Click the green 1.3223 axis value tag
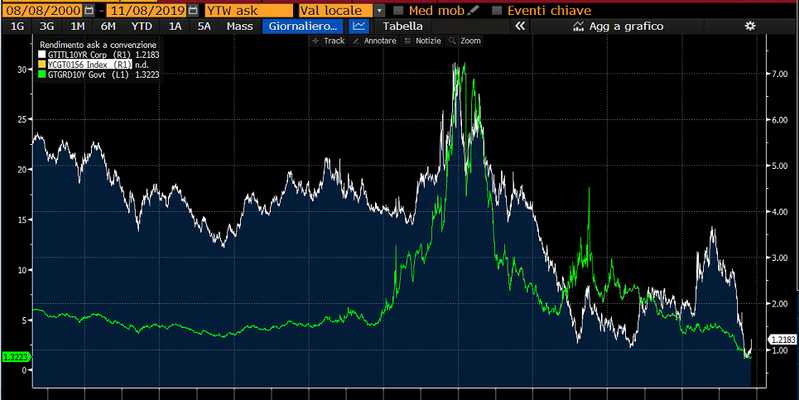The height and width of the screenshot is (400, 799). (x=16, y=357)
